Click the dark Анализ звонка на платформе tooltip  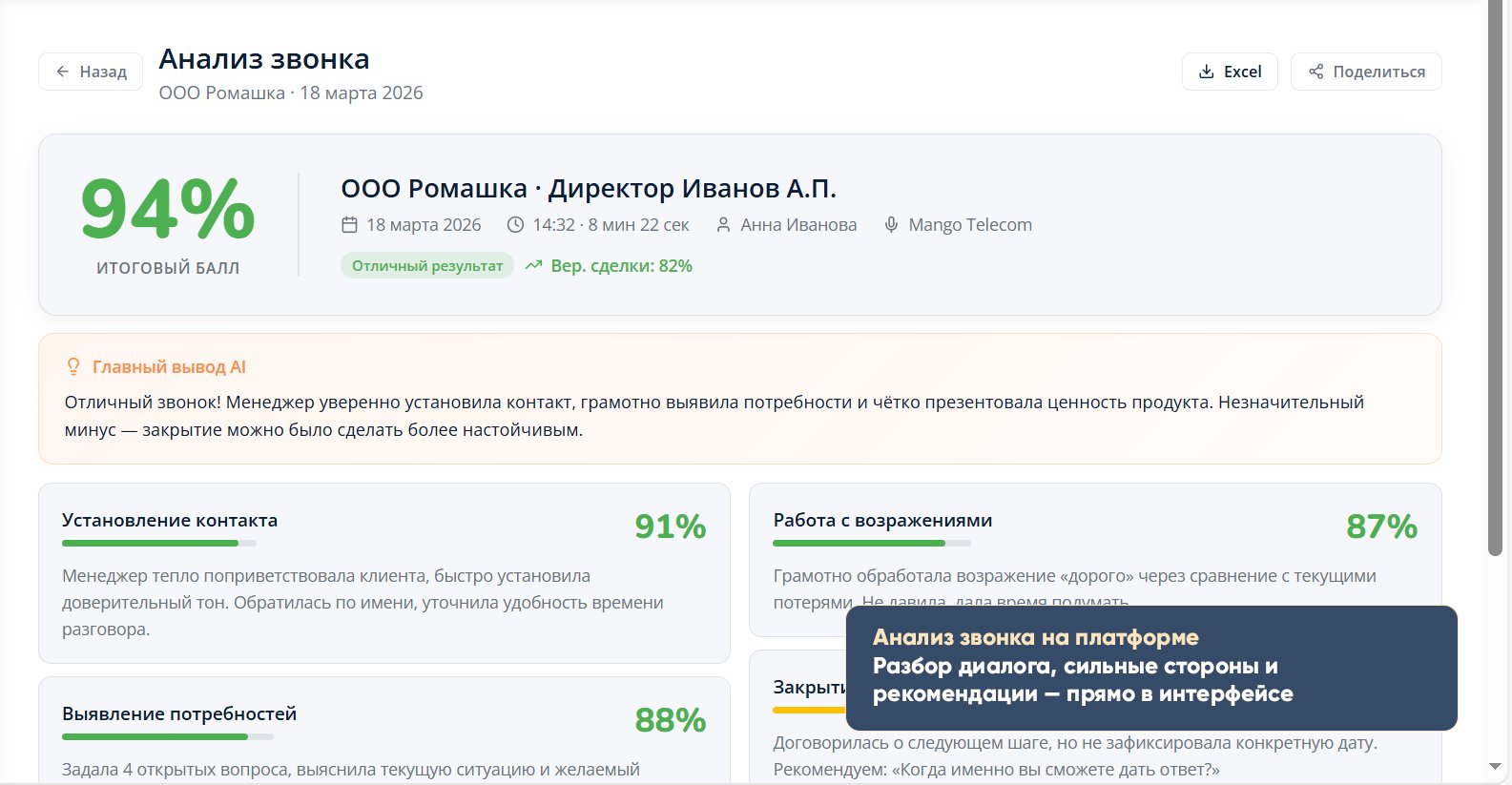point(1151,668)
